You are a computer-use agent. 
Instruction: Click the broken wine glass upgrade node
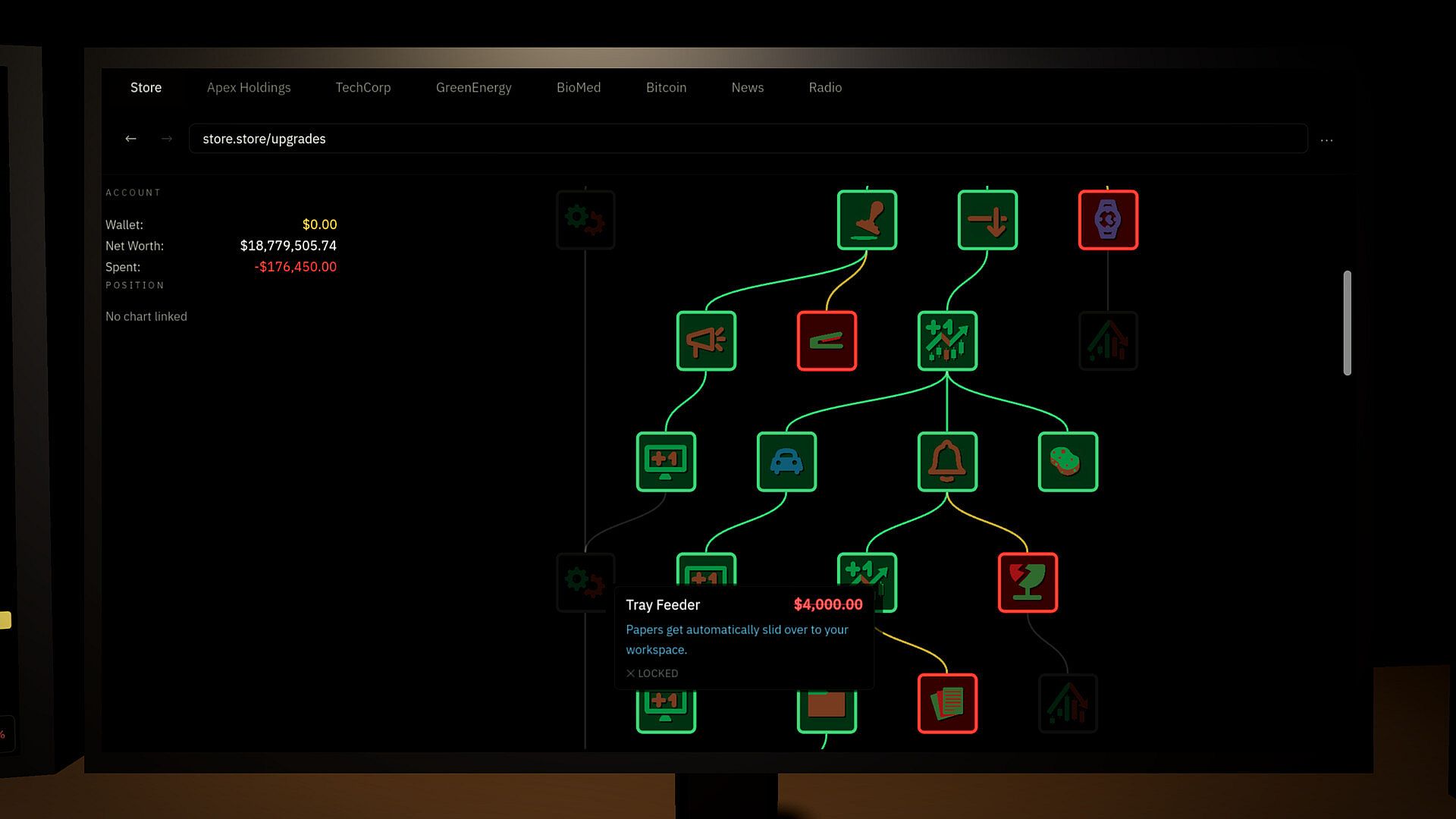click(1028, 582)
